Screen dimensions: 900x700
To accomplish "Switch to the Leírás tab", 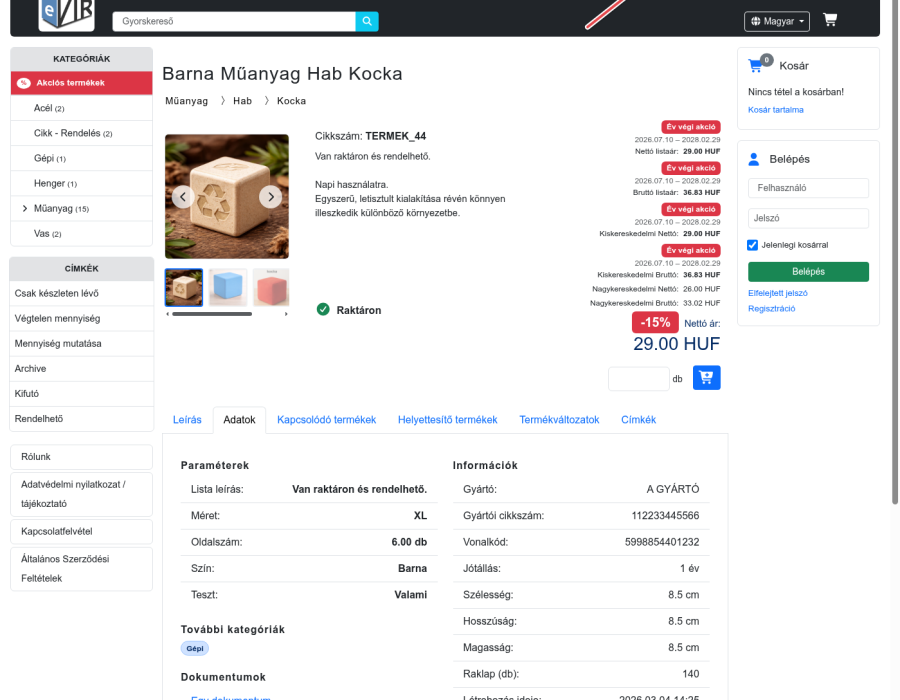I will pyautogui.click(x=187, y=419).
